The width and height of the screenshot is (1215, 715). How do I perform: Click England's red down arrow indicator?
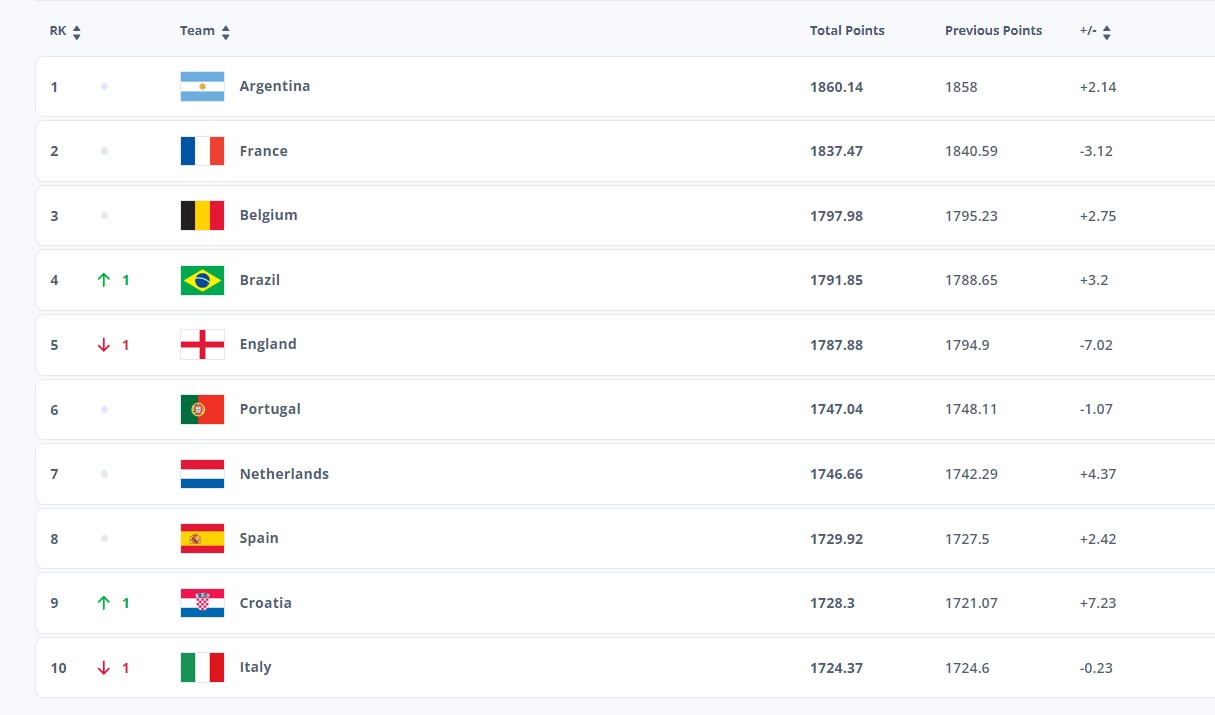[103, 345]
